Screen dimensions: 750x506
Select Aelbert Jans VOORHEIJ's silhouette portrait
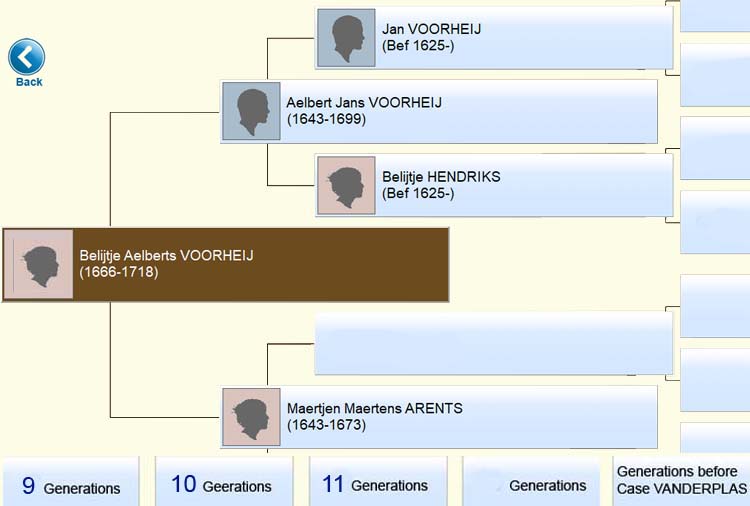tap(252, 111)
